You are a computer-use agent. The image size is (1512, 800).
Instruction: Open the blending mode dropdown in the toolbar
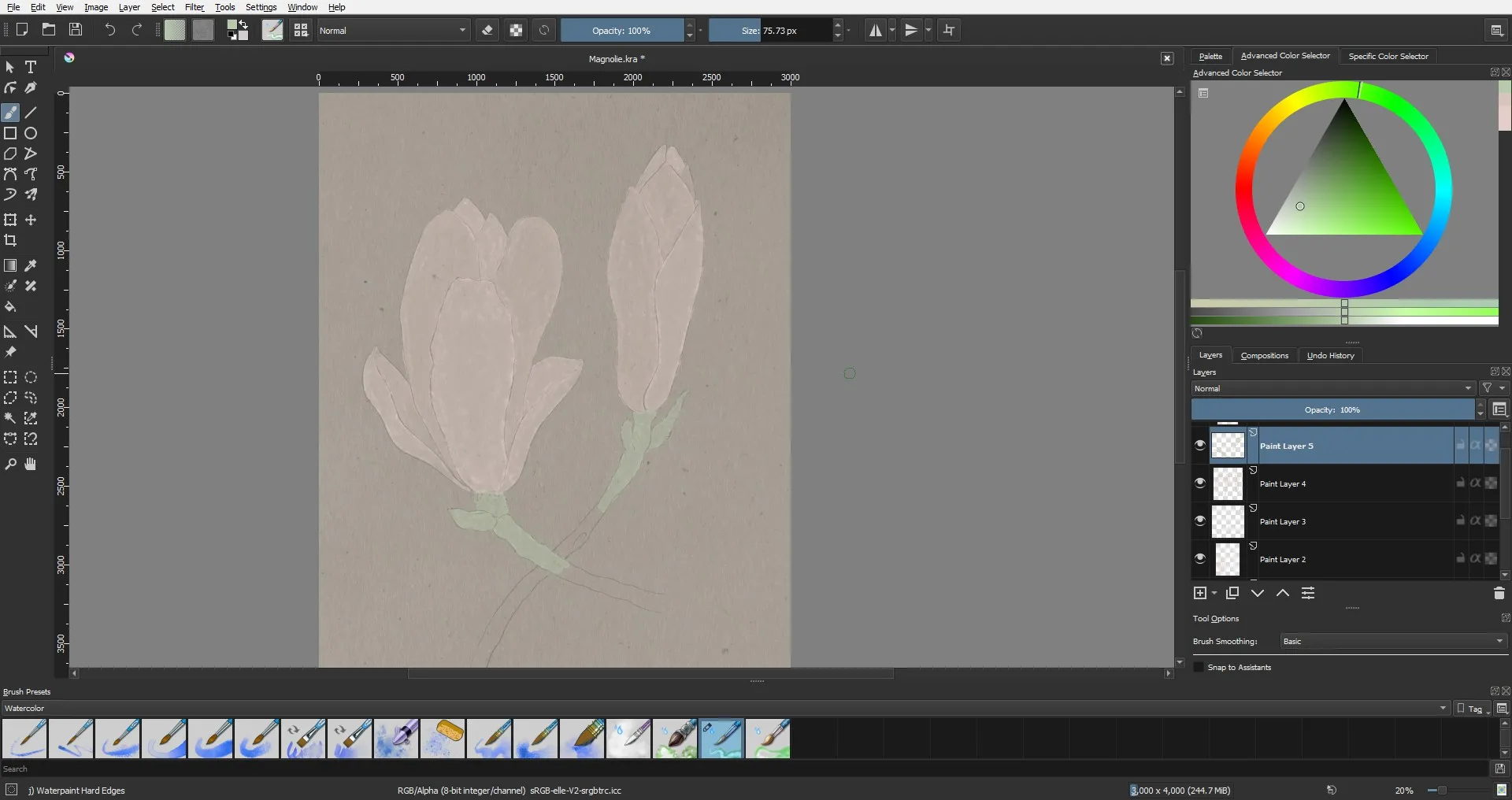pyautogui.click(x=393, y=31)
